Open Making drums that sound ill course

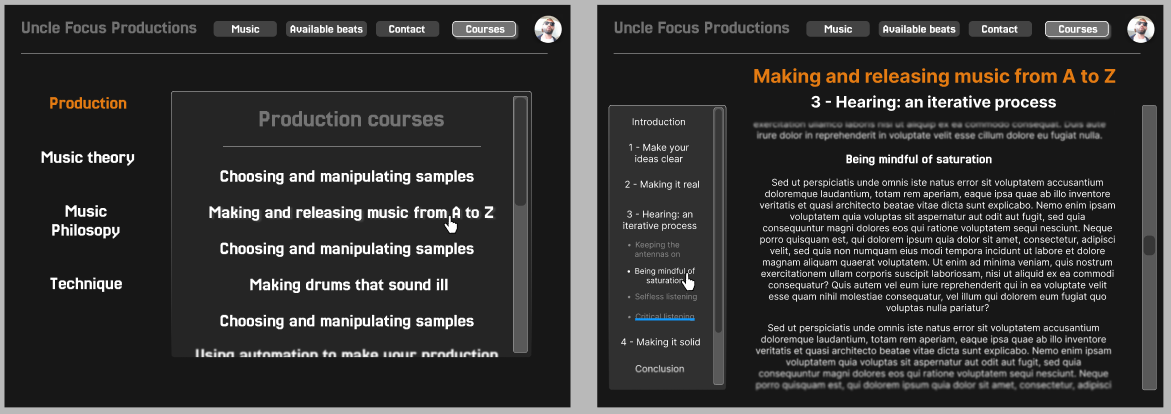[x=349, y=285]
